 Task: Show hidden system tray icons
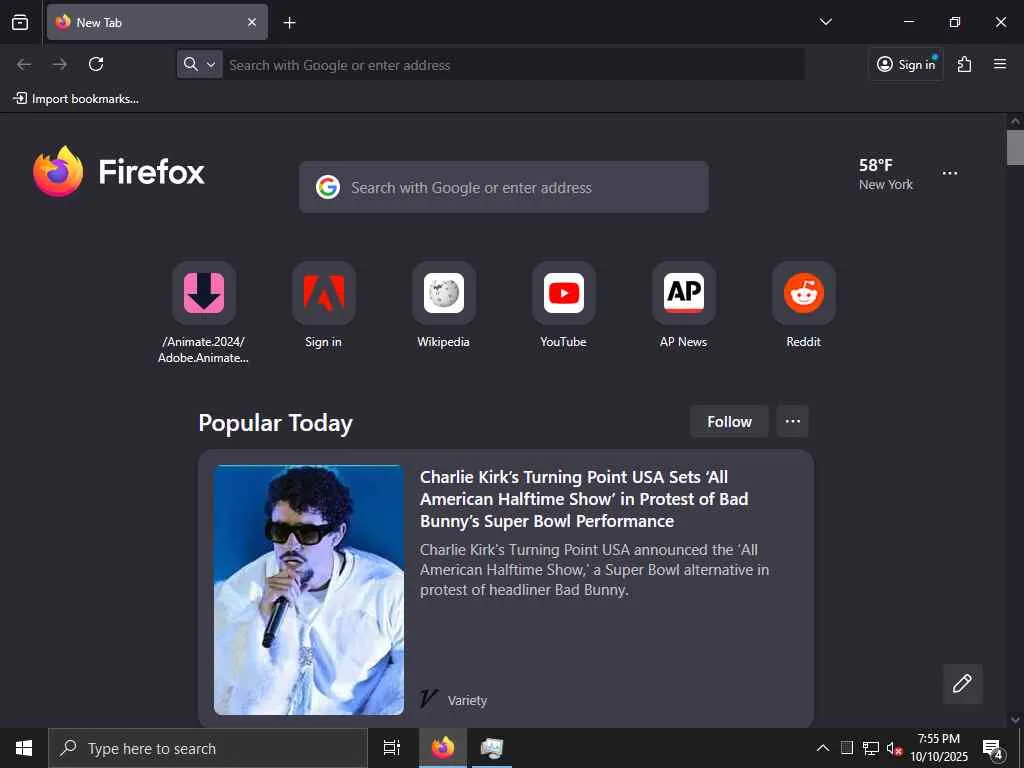click(823, 748)
